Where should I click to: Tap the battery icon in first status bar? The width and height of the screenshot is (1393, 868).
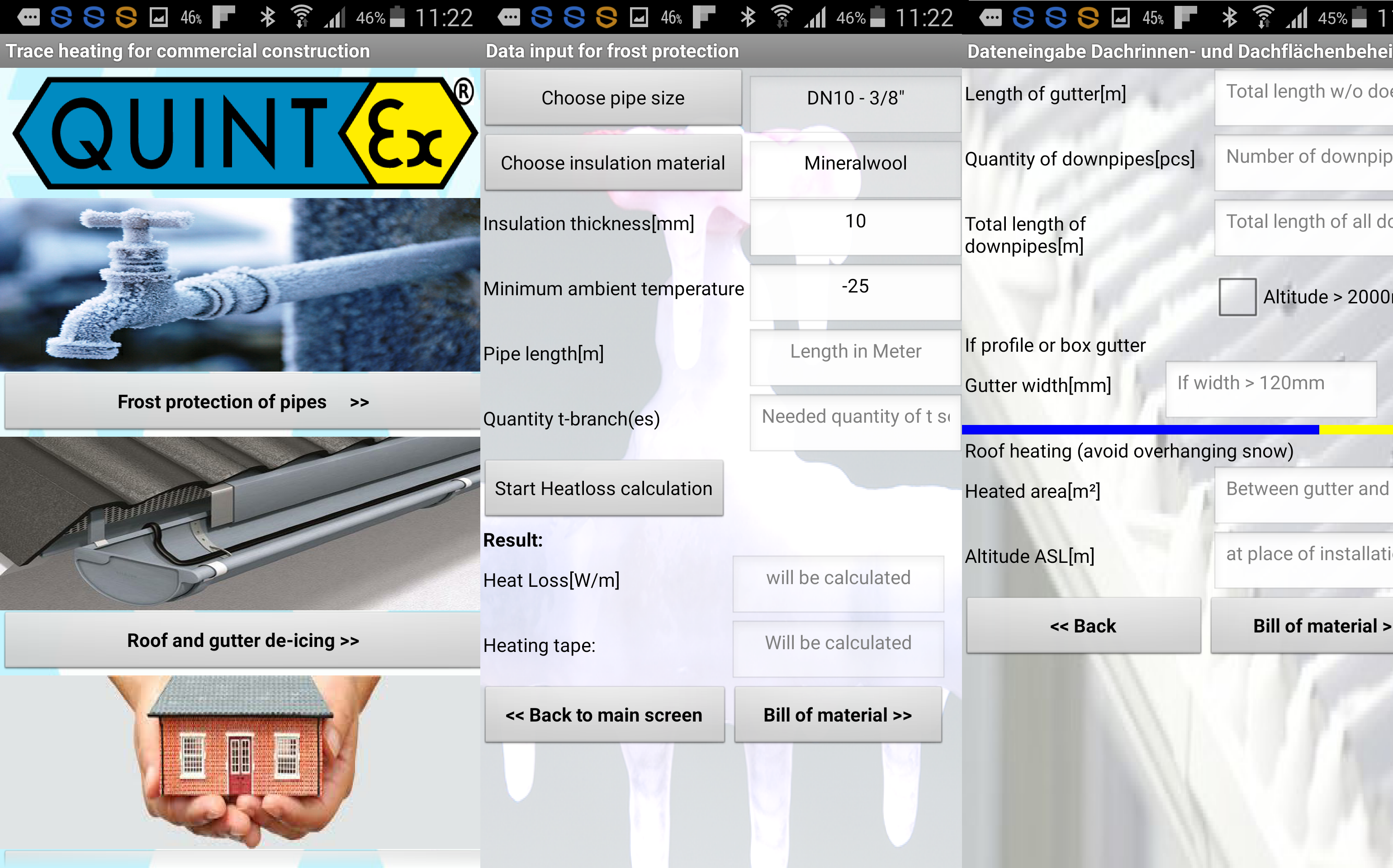pos(398,17)
